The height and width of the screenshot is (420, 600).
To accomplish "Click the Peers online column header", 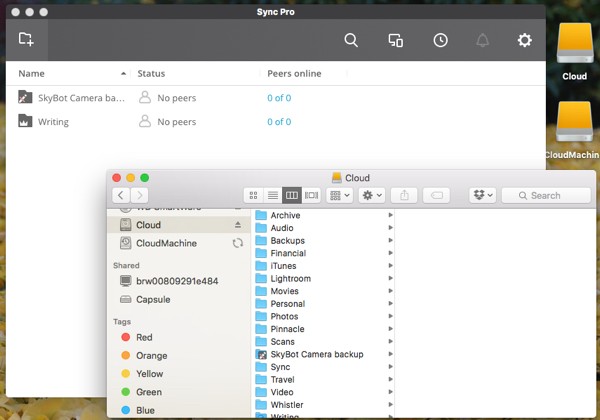I will (294, 73).
